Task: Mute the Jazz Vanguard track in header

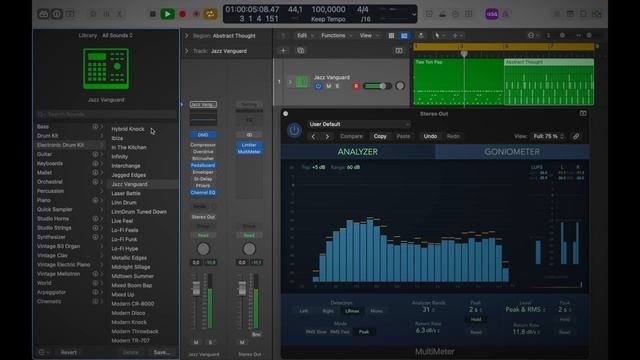Action: 329,86
